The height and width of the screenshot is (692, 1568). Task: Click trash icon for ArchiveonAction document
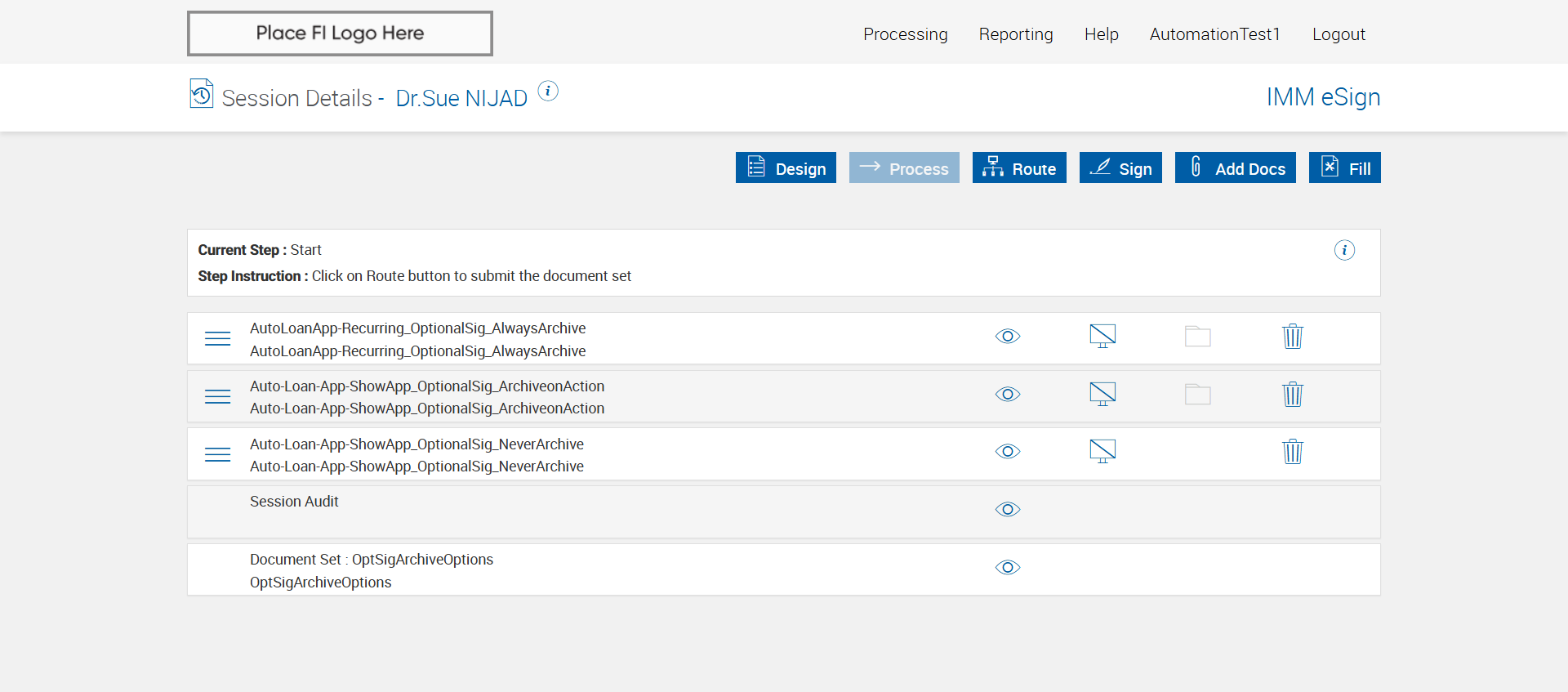click(x=1292, y=395)
